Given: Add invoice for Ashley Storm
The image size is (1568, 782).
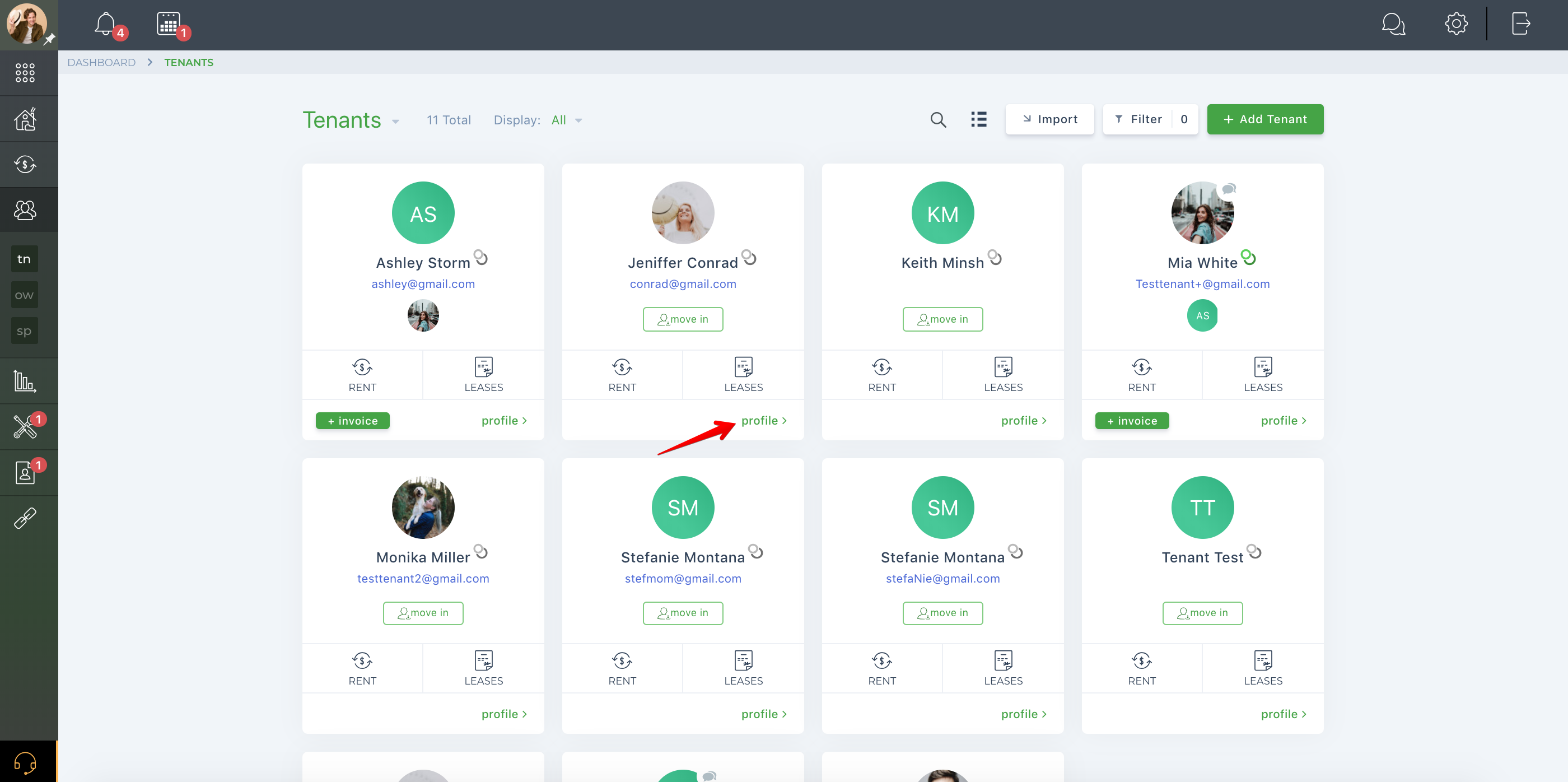Looking at the screenshot, I should pyautogui.click(x=352, y=420).
